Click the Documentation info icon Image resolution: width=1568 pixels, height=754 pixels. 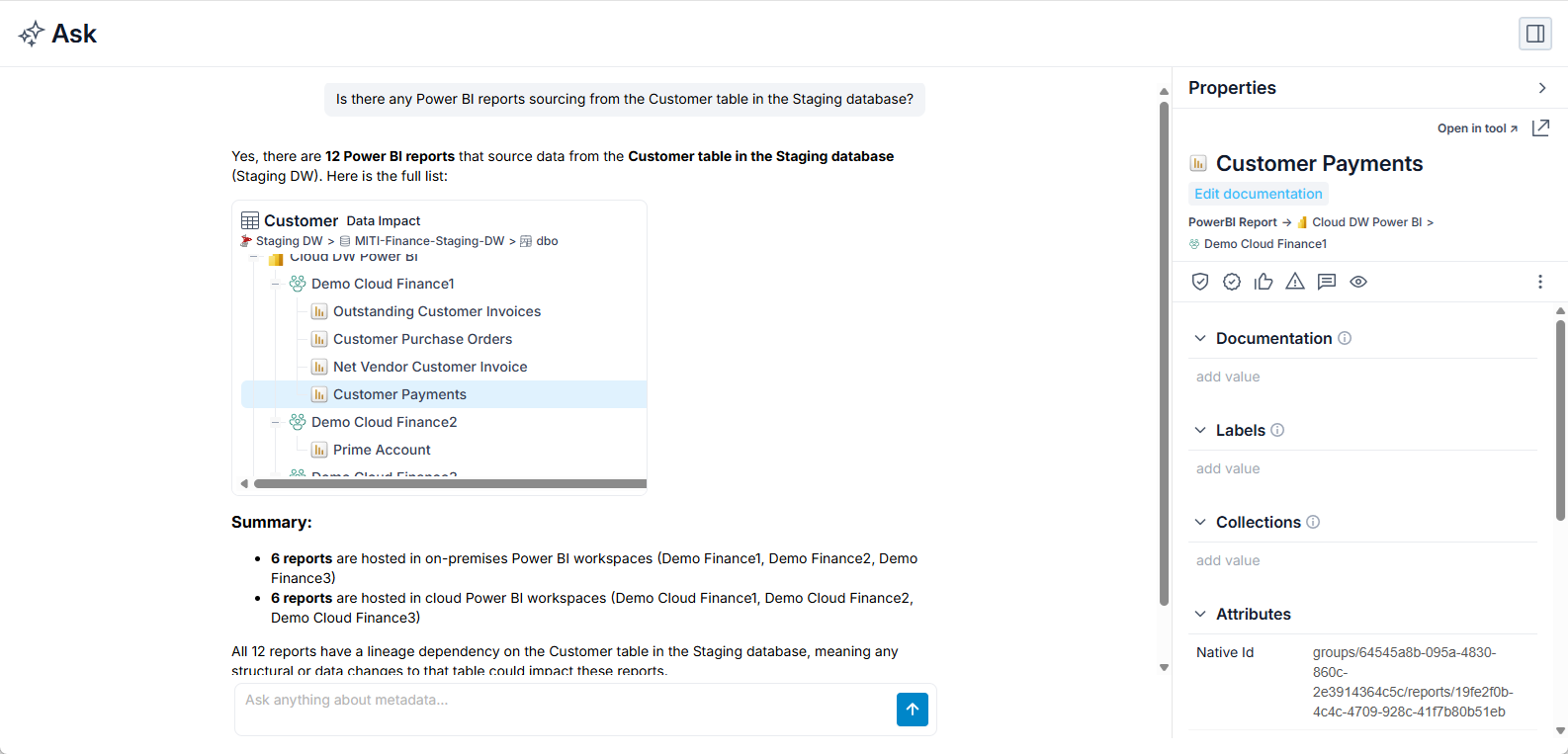tap(1345, 338)
